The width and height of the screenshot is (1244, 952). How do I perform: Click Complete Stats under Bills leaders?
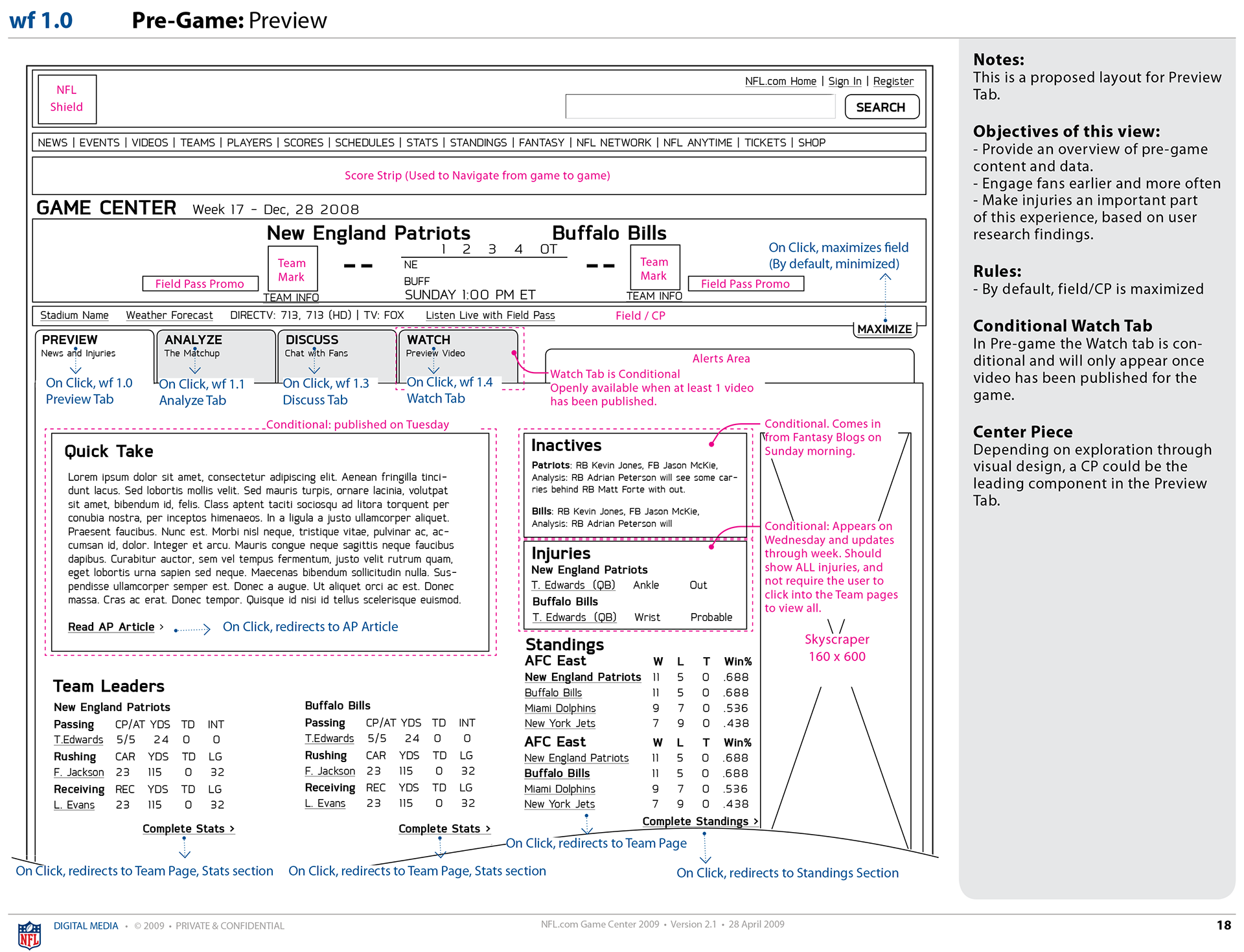[444, 829]
